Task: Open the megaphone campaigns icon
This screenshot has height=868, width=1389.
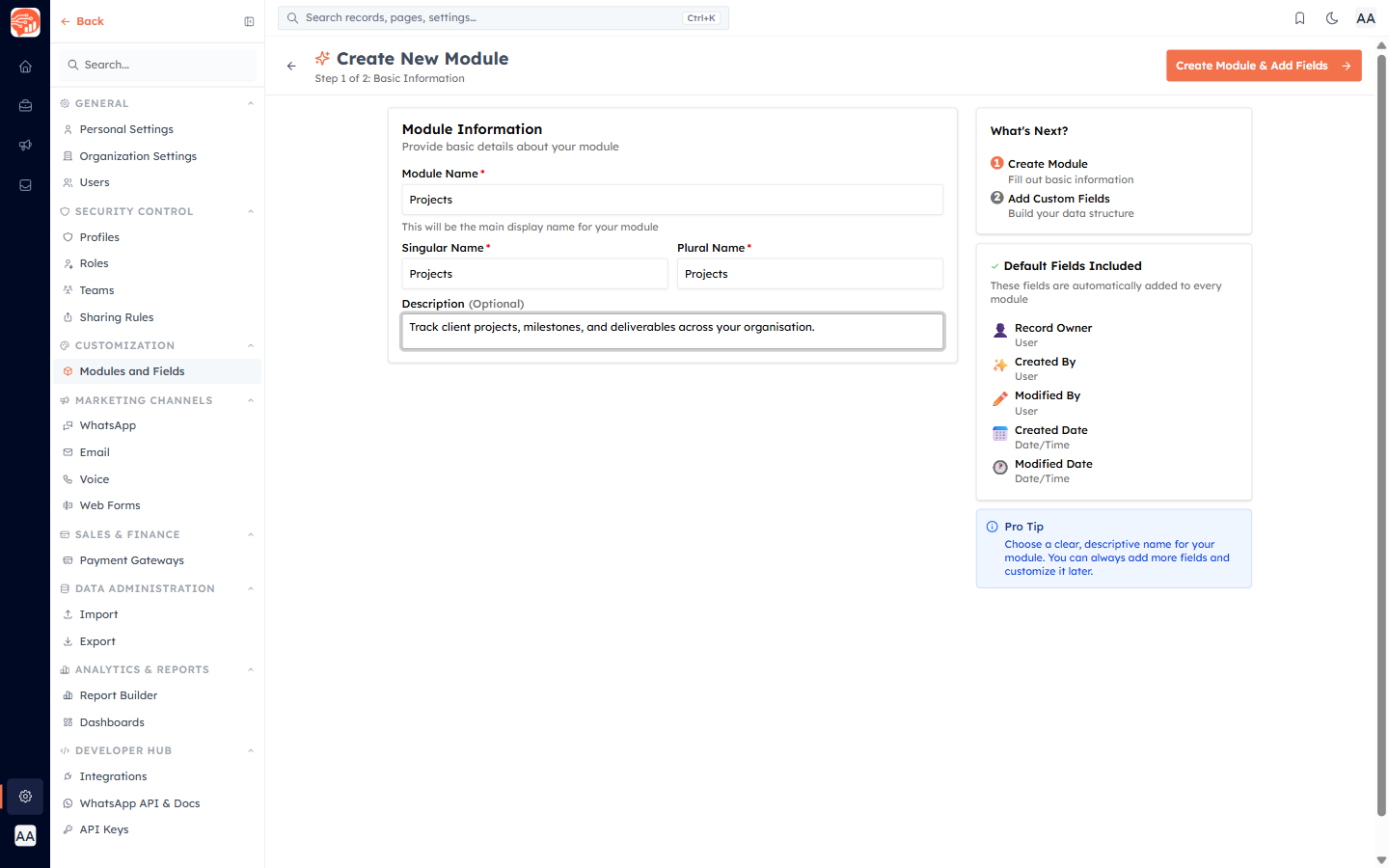Action: 25,146
